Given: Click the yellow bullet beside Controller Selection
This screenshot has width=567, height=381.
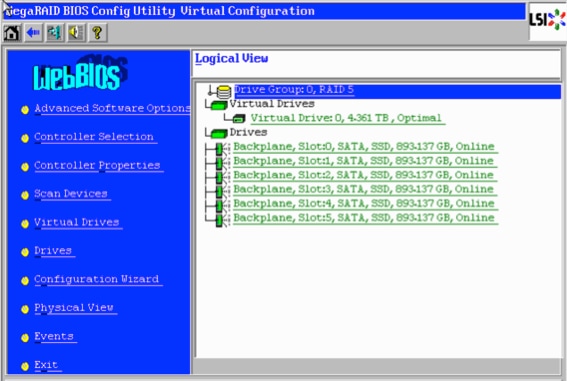Looking at the screenshot, I should [x=25, y=138].
